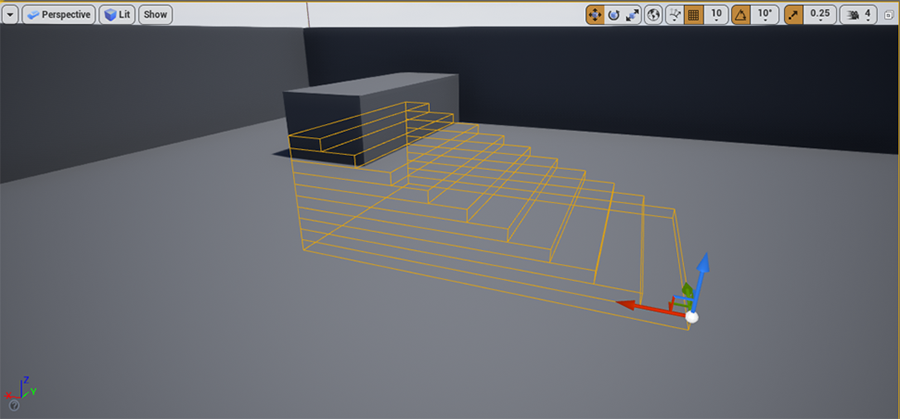Select the rotate tool

click(614, 15)
